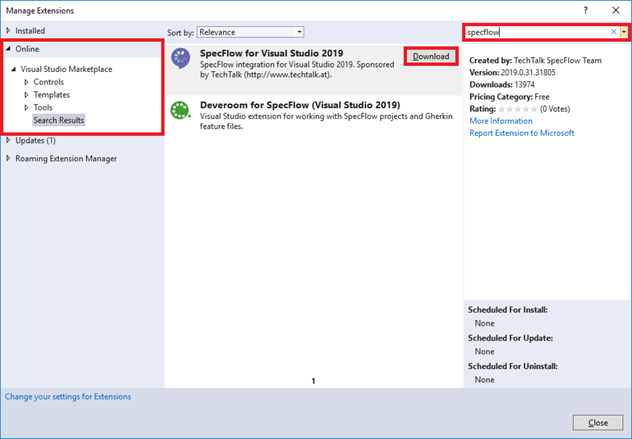
Task: Download SpecFlow for Visual Studio 2019
Action: (431, 56)
